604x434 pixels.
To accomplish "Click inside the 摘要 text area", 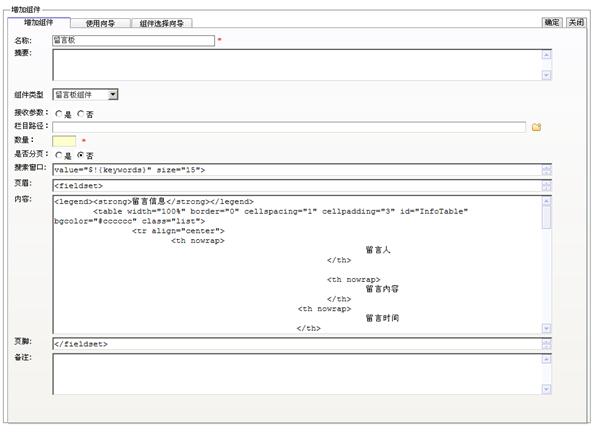I will (x=296, y=65).
